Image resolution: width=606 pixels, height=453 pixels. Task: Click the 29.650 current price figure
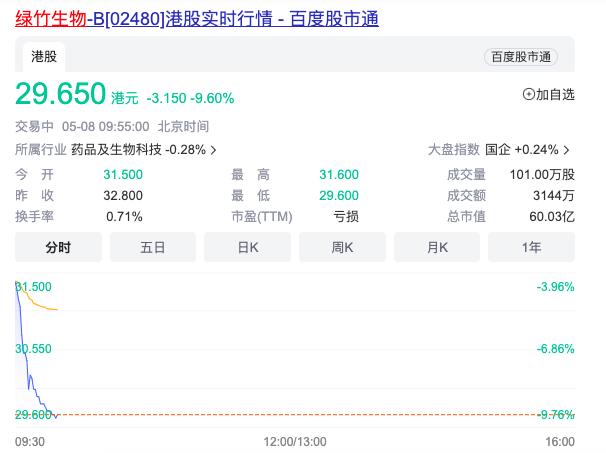pos(60,94)
